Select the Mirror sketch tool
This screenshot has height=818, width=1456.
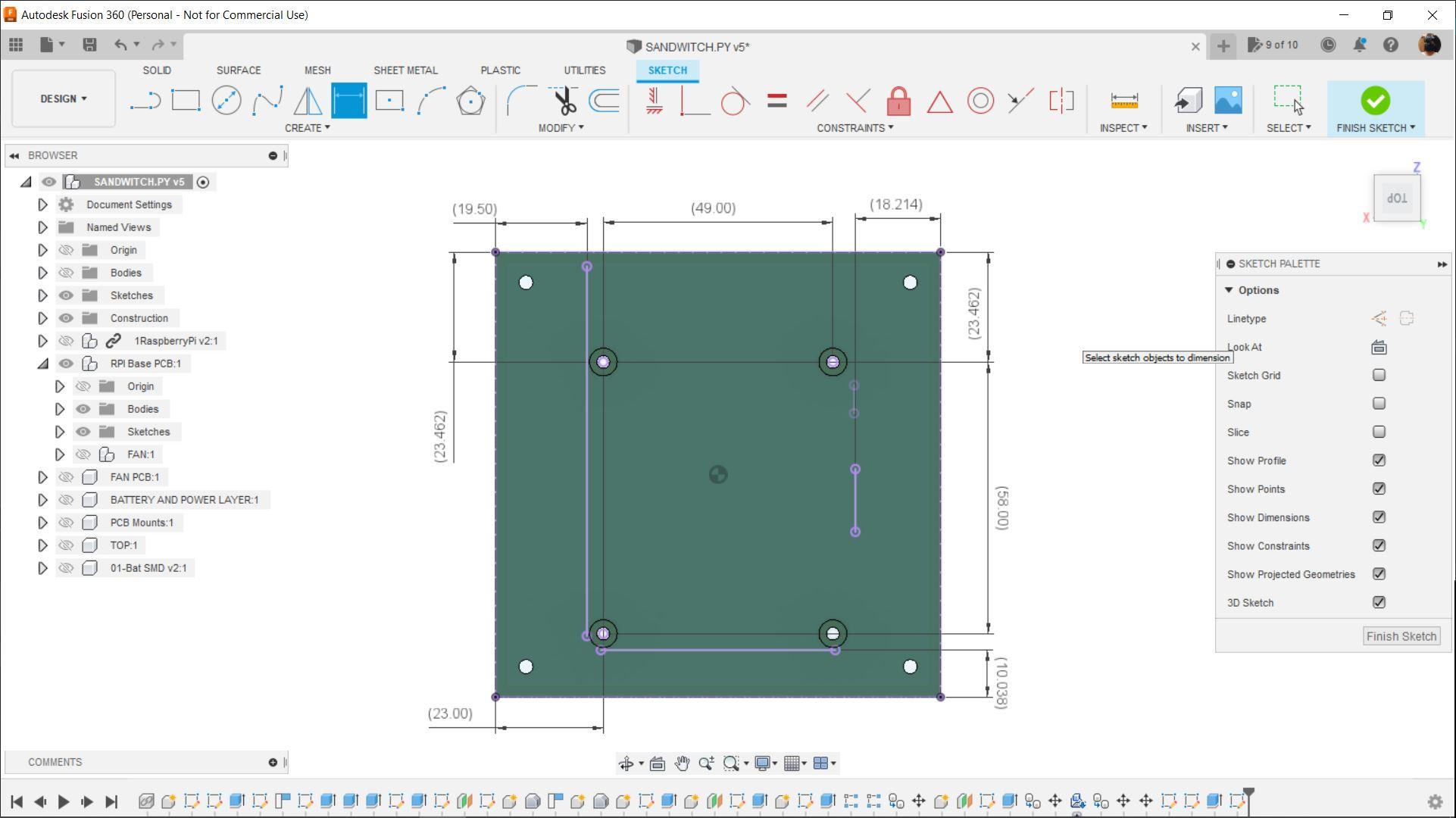308,101
